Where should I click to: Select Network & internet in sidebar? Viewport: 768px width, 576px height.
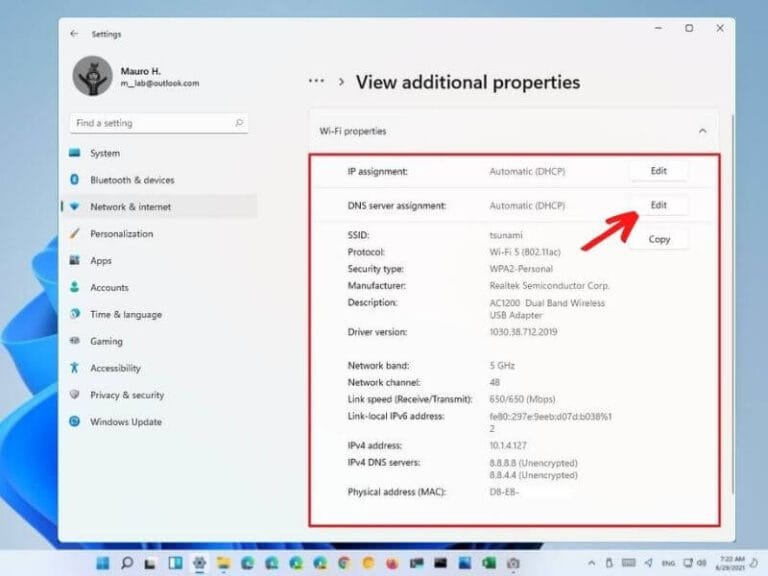pos(159,207)
